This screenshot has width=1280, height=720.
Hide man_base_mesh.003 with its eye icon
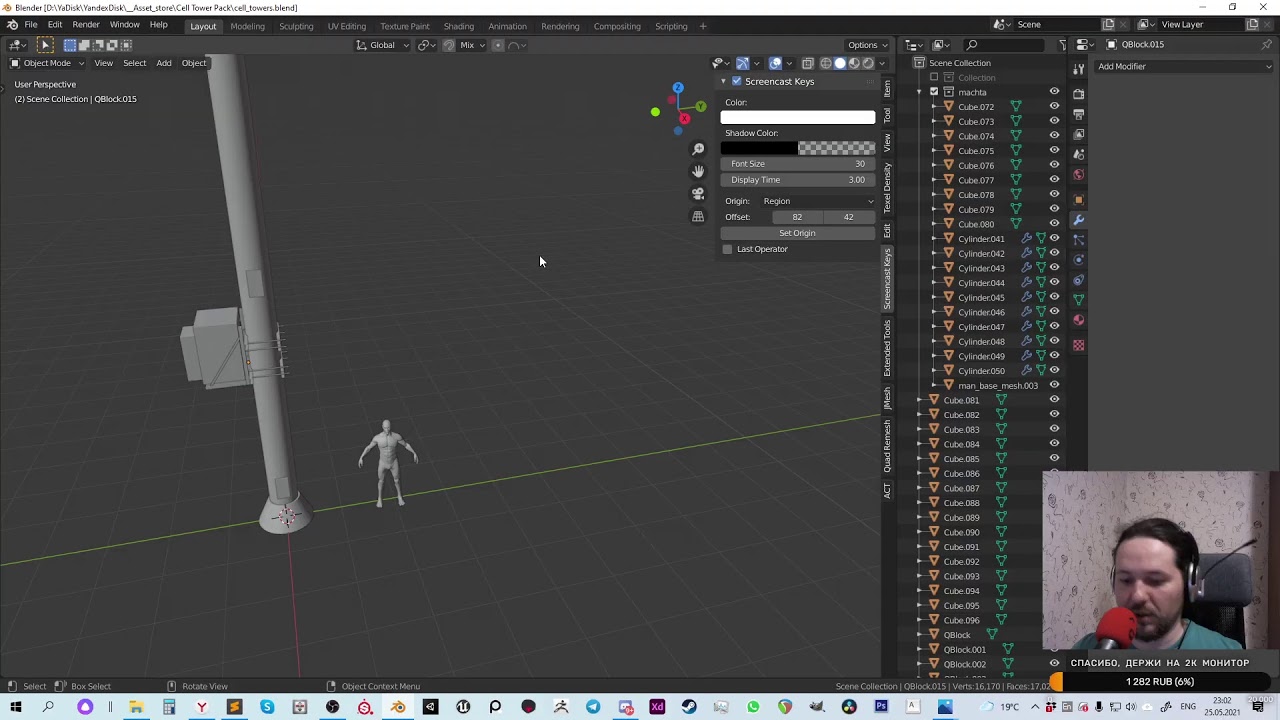(x=1054, y=385)
